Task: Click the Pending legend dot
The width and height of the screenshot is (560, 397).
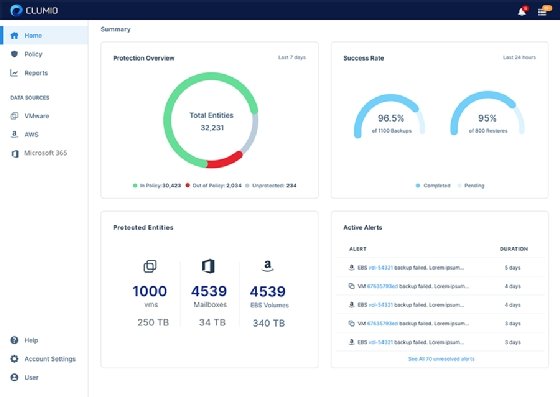Action: tap(460, 185)
